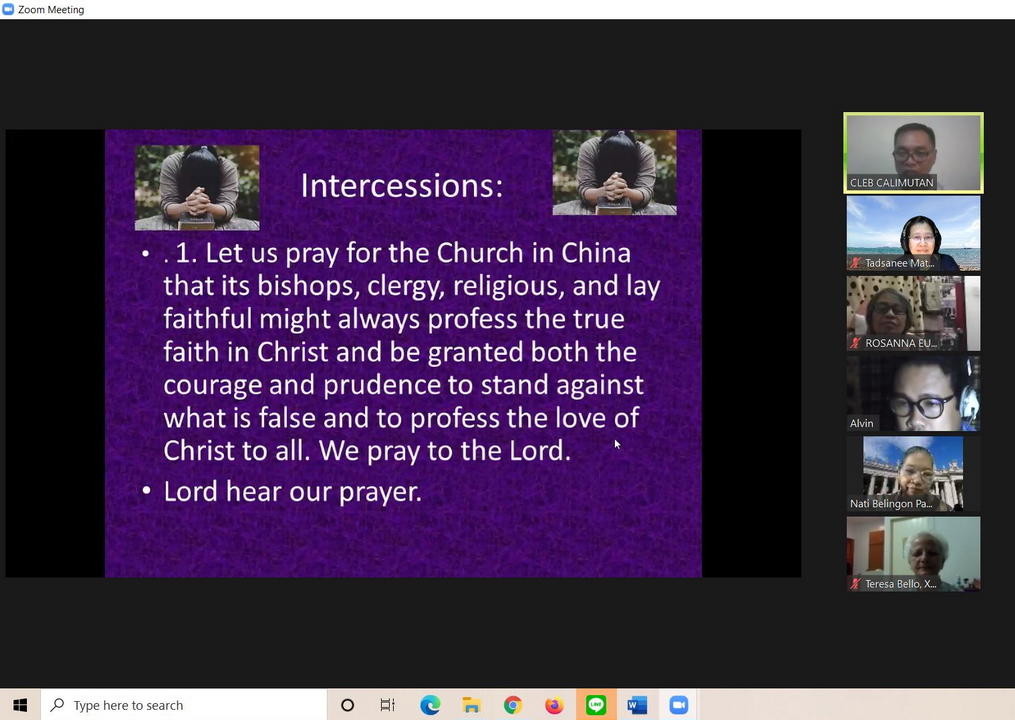
Task: Open File Explorer from the taskbar
Action: click(471, 705)
